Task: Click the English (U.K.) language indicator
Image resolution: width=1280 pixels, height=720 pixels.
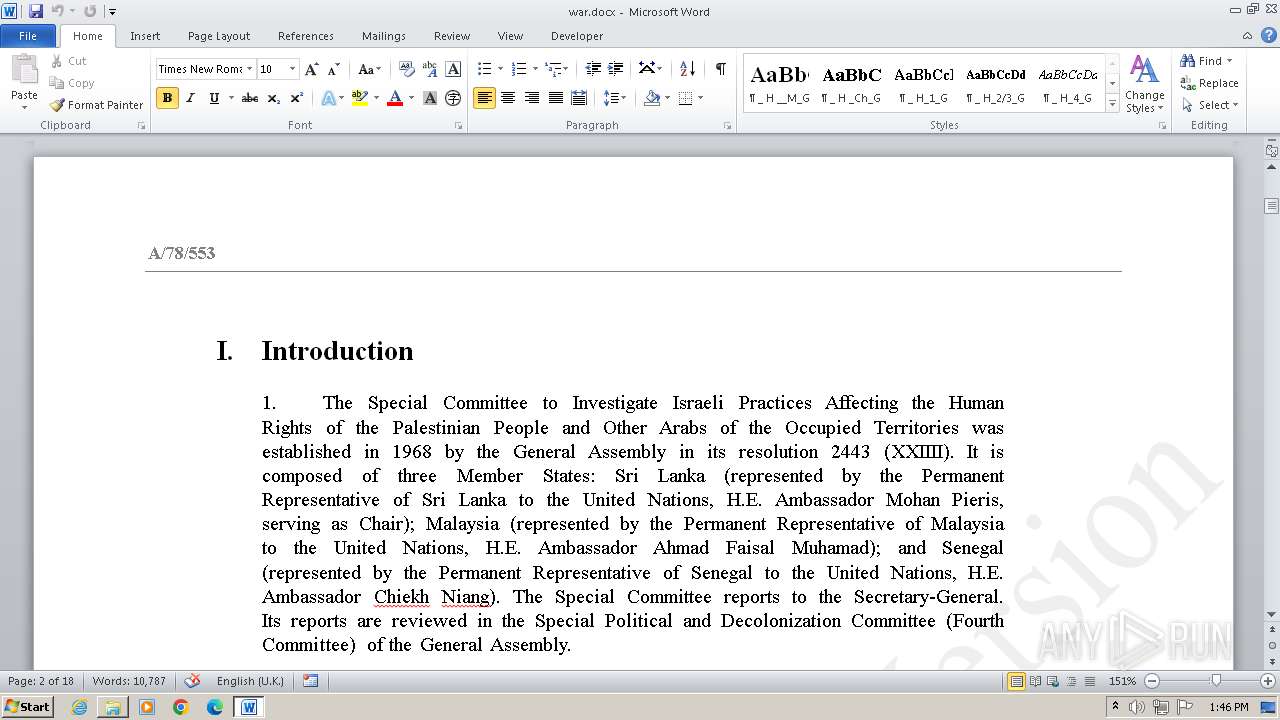Action: coord(250,681)
